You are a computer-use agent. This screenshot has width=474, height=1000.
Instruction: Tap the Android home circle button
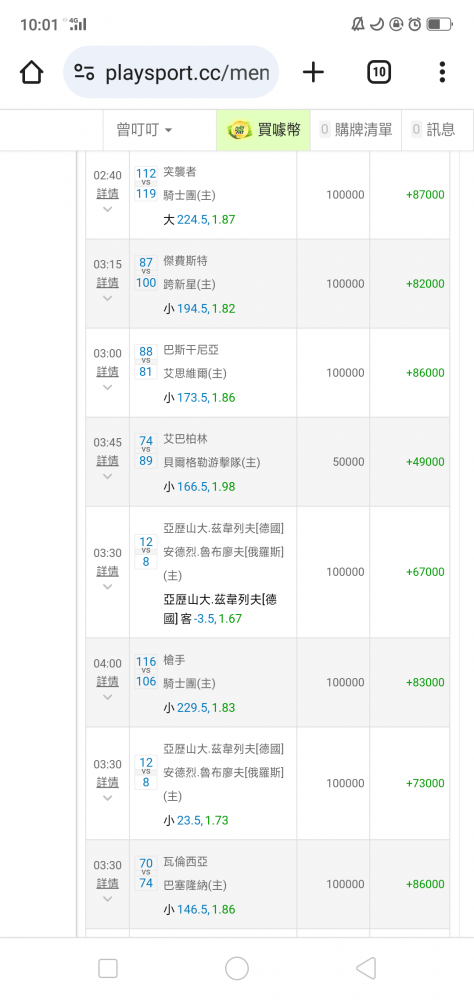coord(237,968)
